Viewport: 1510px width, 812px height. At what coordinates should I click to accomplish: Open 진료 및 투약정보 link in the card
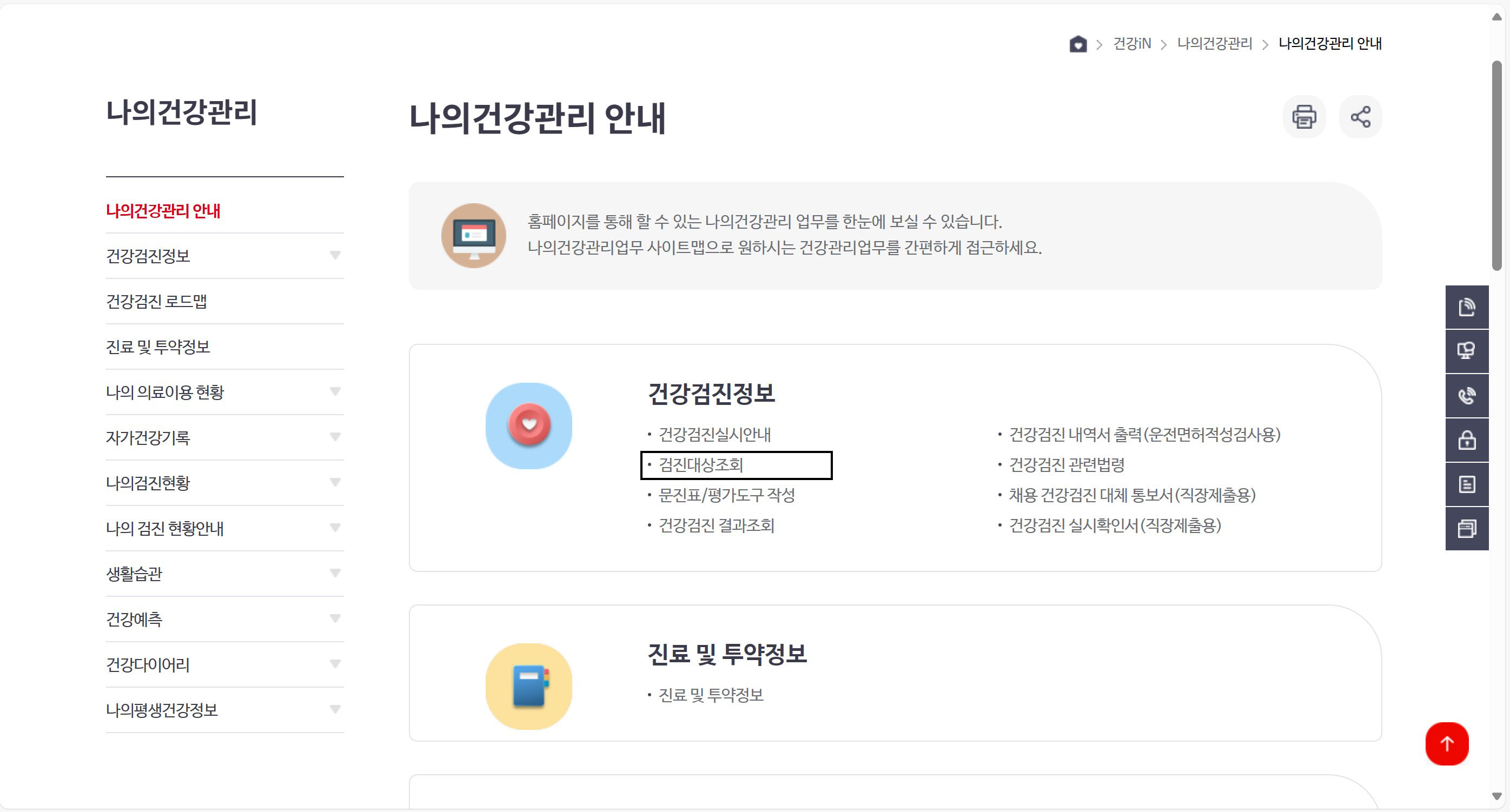pyautogui.click(x=711, y=695)
